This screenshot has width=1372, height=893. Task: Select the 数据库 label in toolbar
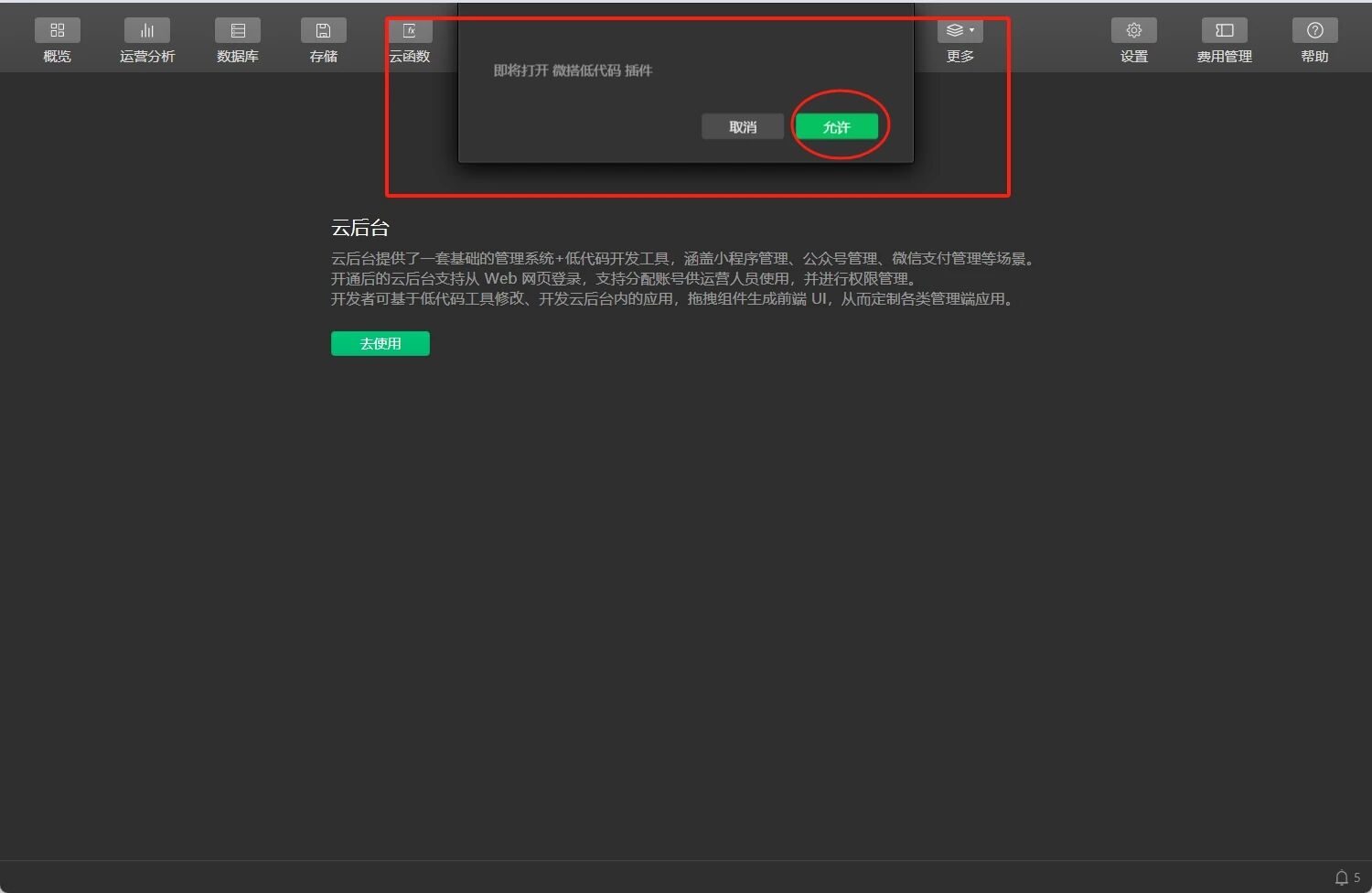pos(238,57)
